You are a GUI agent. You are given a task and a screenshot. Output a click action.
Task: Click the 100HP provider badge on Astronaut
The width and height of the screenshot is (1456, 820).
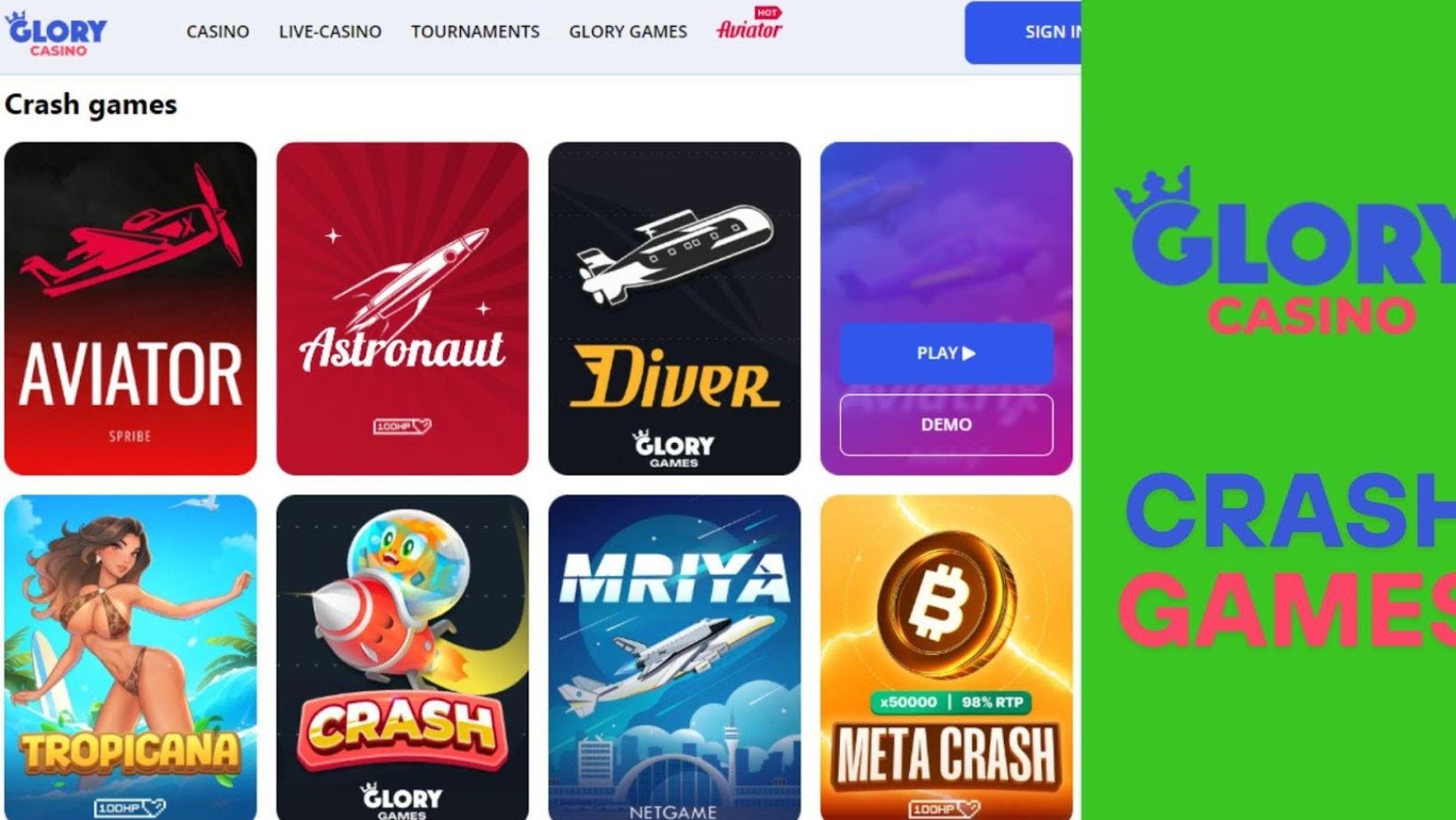click(x=402, y=426)
